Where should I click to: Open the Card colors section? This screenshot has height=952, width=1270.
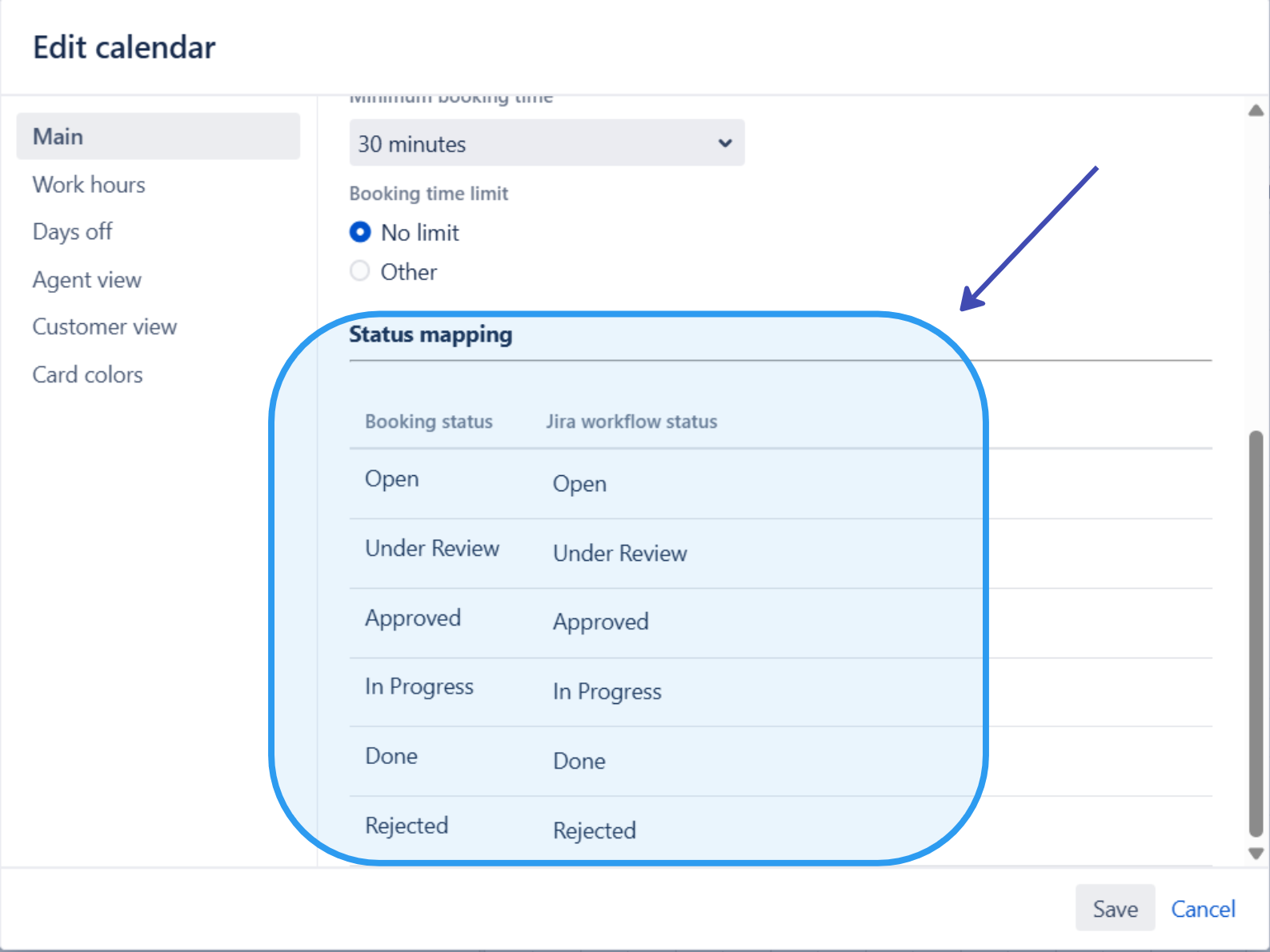pos(87,375)
